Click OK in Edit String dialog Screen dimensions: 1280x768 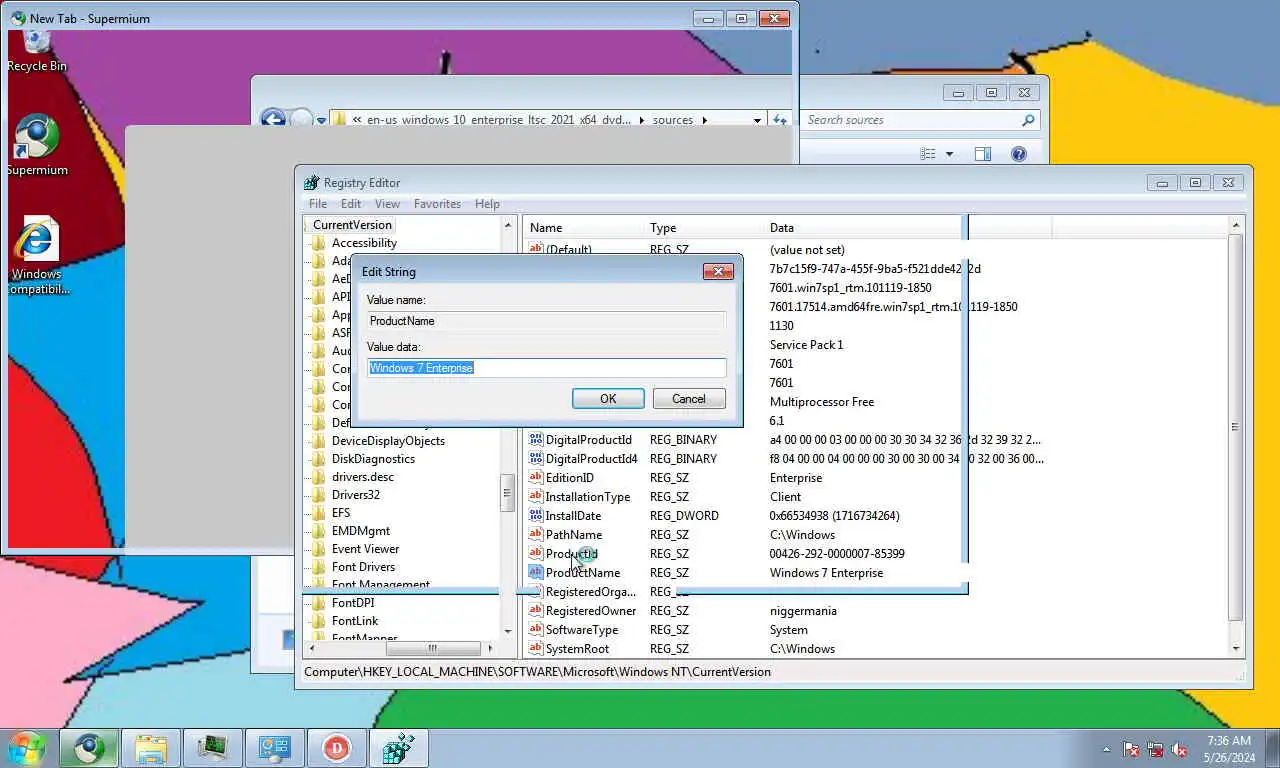point(608,398)
